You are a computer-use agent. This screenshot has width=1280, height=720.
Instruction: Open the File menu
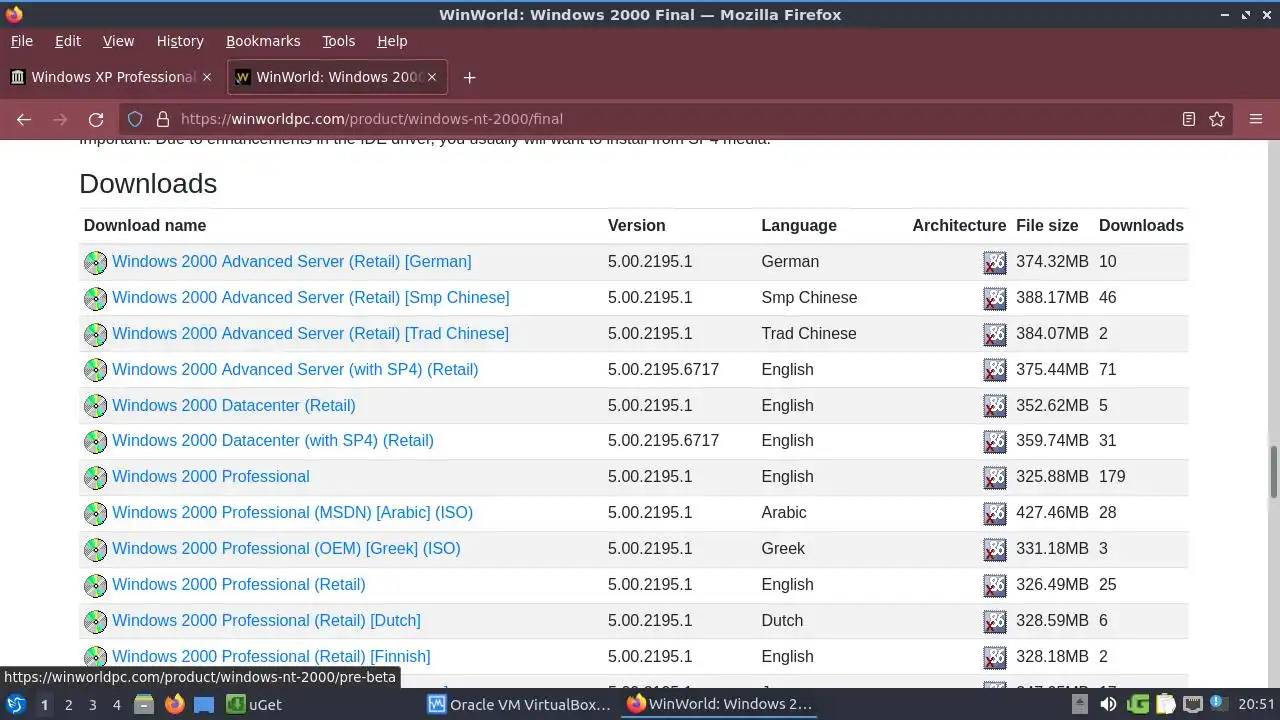[22, 41]
